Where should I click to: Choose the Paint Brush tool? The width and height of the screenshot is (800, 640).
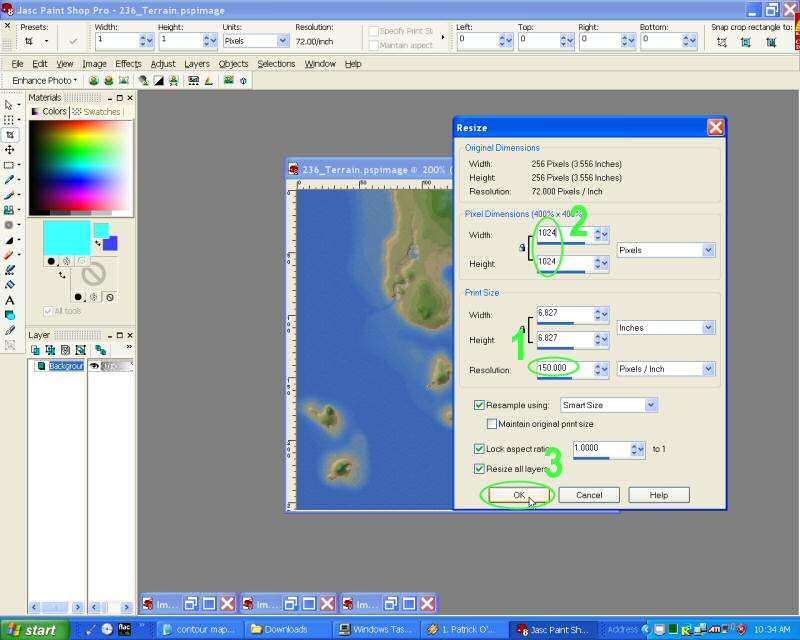click(10, 195)
